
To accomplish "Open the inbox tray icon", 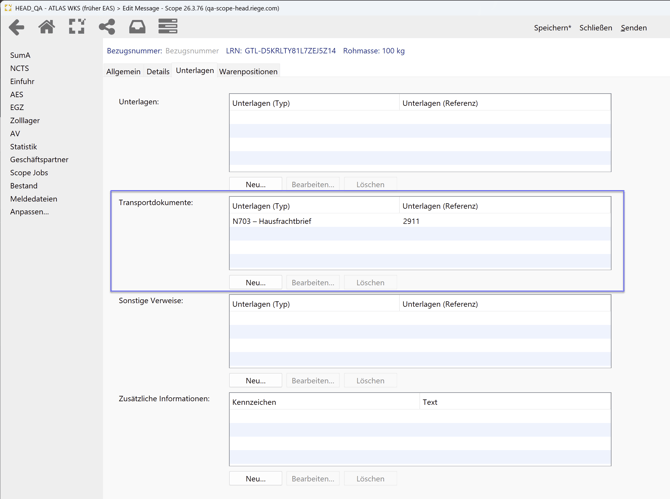I will tap(137, 27).
